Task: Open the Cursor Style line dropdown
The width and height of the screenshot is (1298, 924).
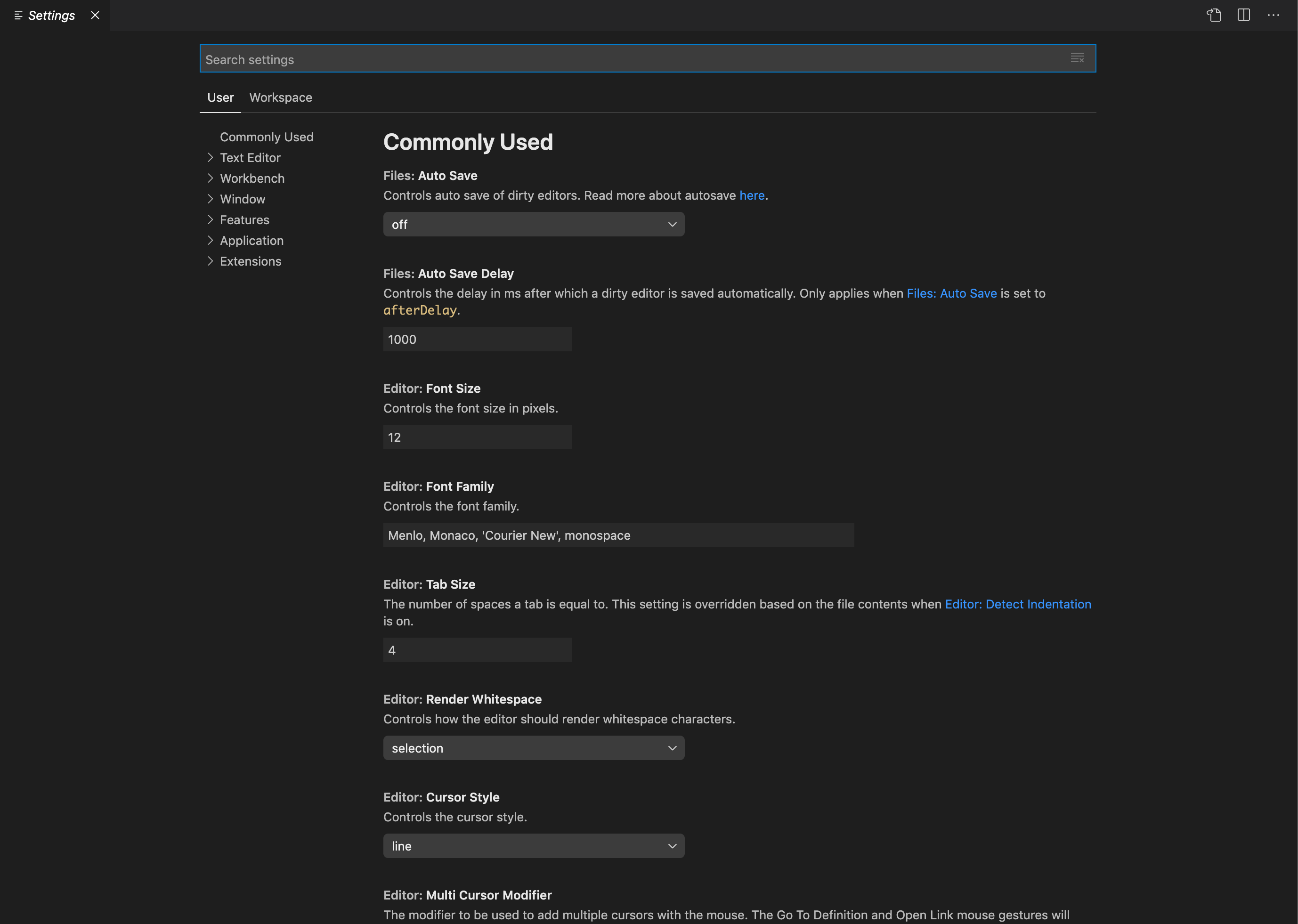Action: 533,846
